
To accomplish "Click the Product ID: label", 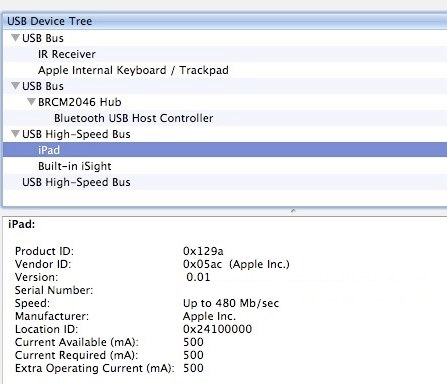I will (x=44, y=251).
